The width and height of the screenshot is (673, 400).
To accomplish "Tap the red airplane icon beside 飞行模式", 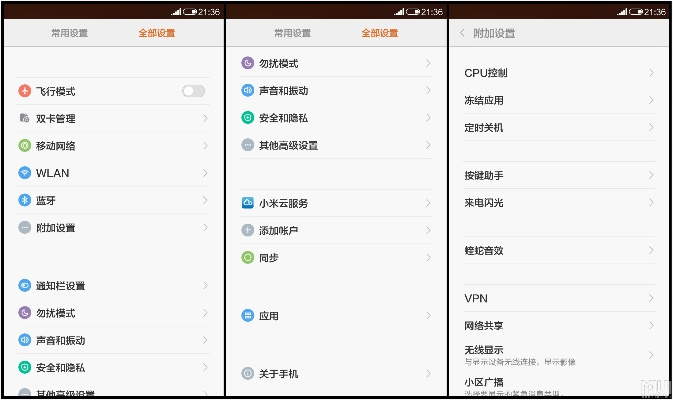I will [24, 91].
